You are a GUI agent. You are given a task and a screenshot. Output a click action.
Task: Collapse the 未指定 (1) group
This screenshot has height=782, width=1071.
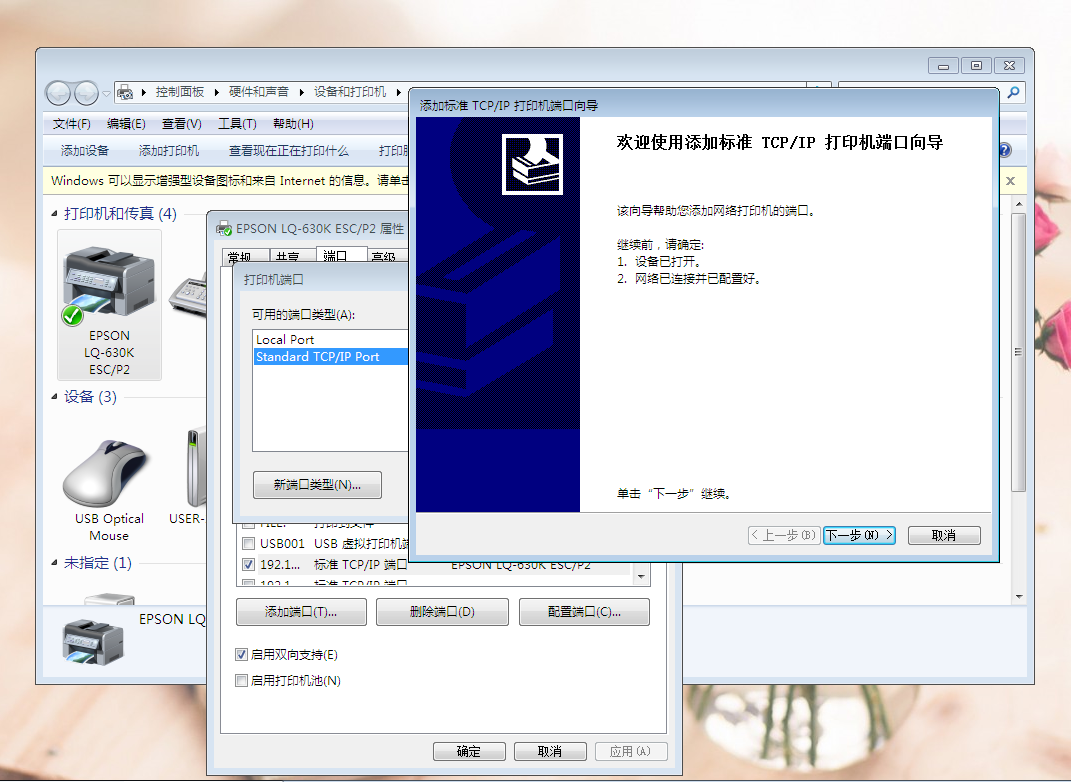point(55,563)
